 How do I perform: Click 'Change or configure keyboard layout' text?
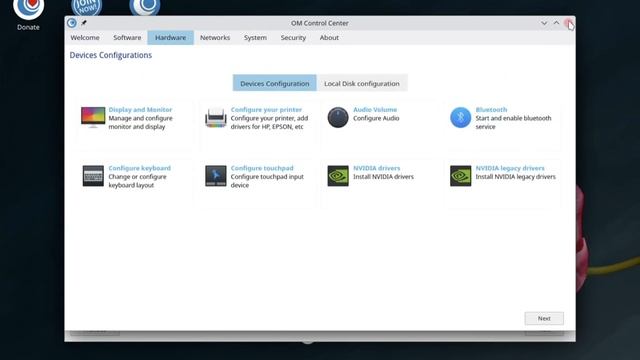point(138,181)
